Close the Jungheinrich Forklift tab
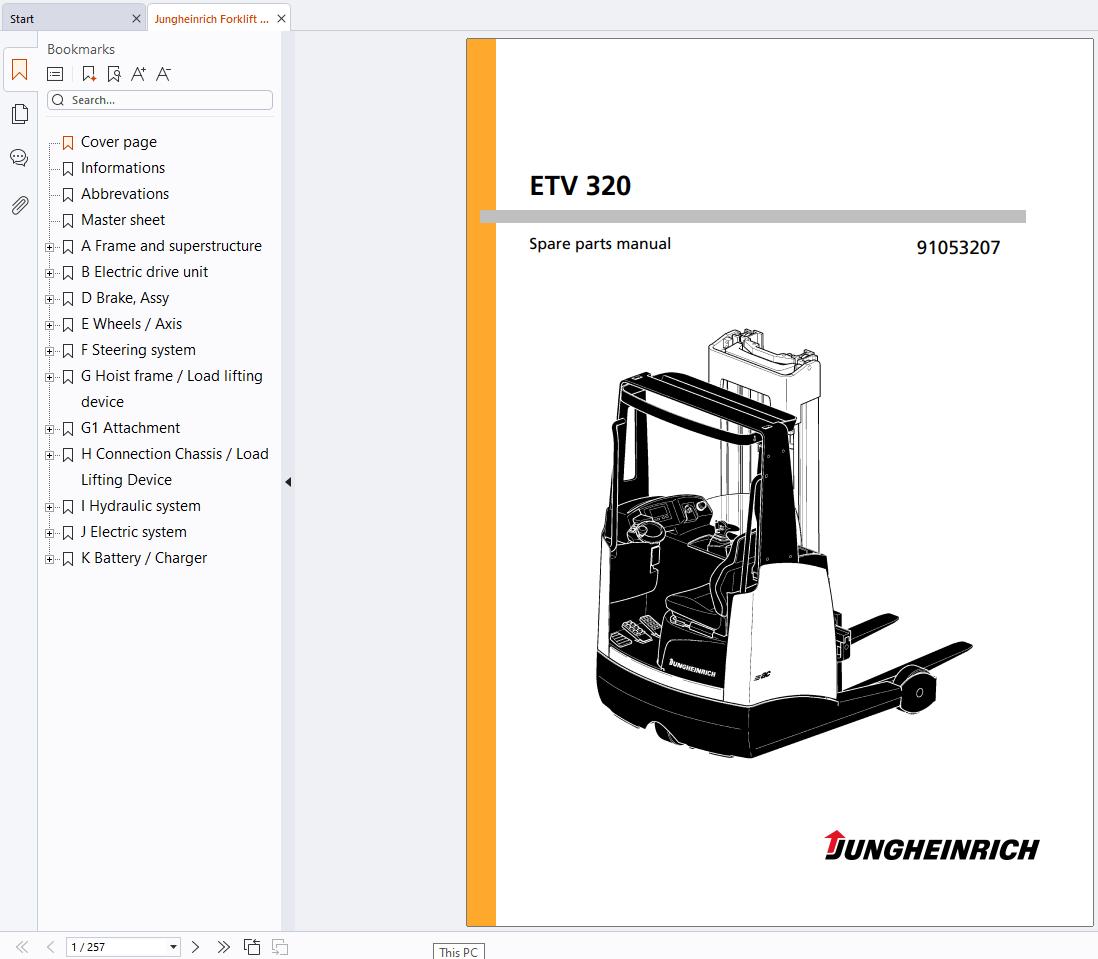 [x=281, y=19]
